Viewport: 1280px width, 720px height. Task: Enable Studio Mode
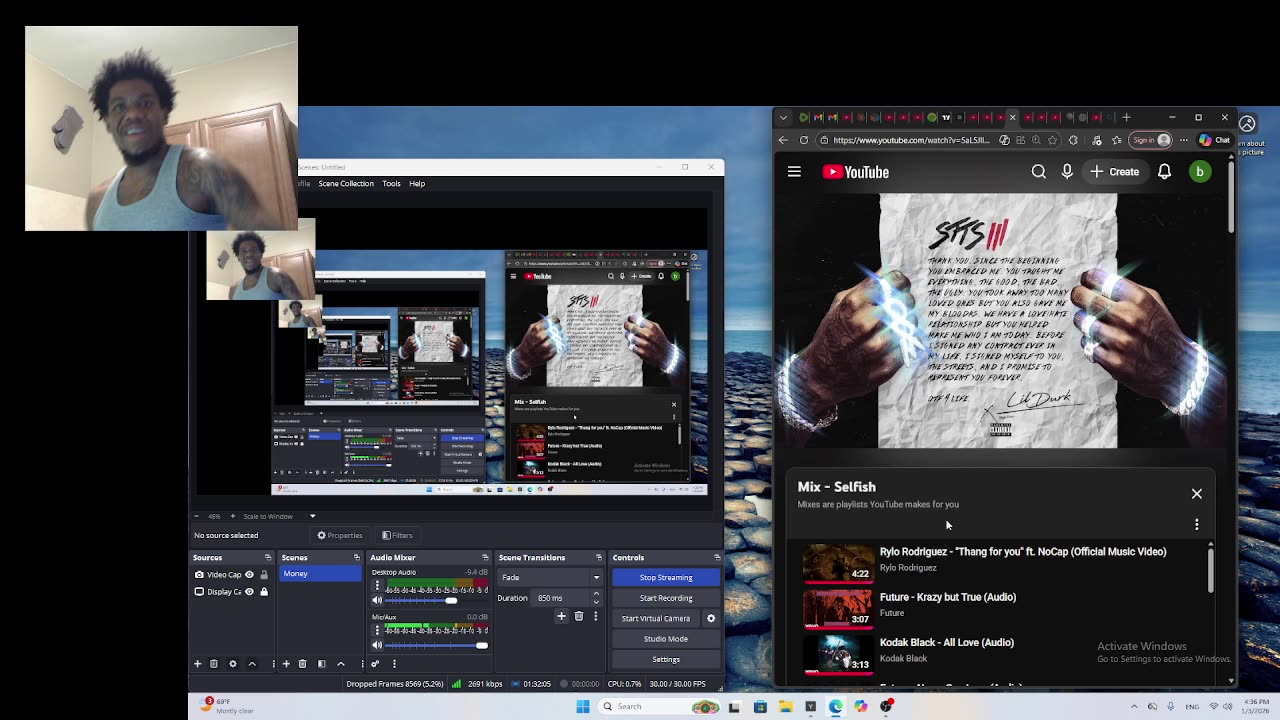tap(666, 639)
